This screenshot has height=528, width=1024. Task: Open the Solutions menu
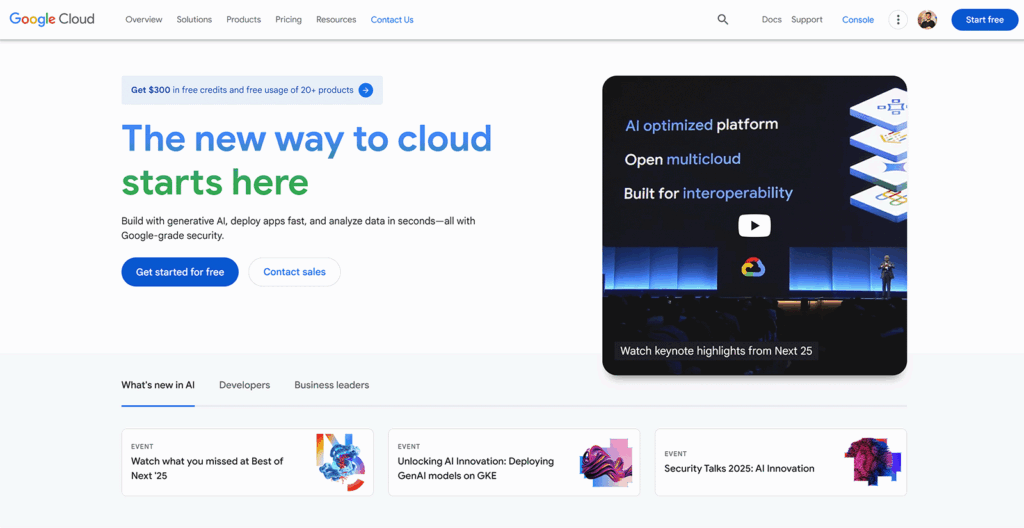click(x=194, y=20)
